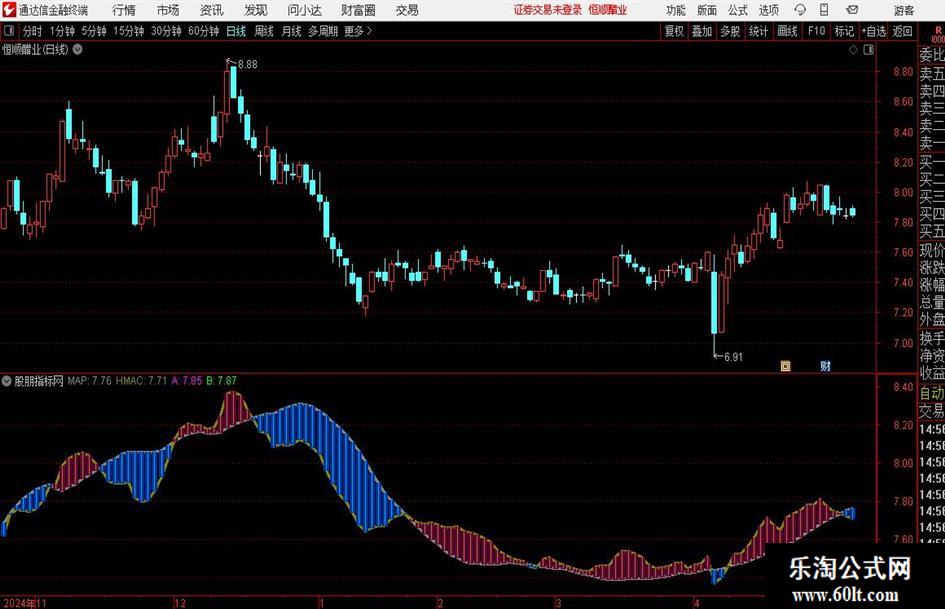Click the 画线 drawing button
This screenshot has height=609, width=945.
(x=788, y=31)
